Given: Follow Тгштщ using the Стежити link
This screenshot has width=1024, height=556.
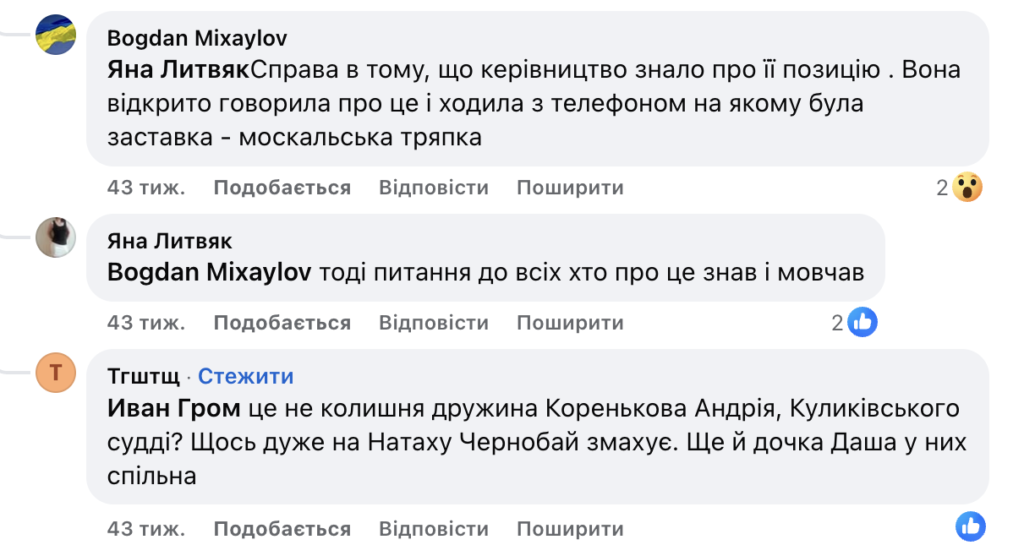Looking at the screenshot, I should (246, 376).
